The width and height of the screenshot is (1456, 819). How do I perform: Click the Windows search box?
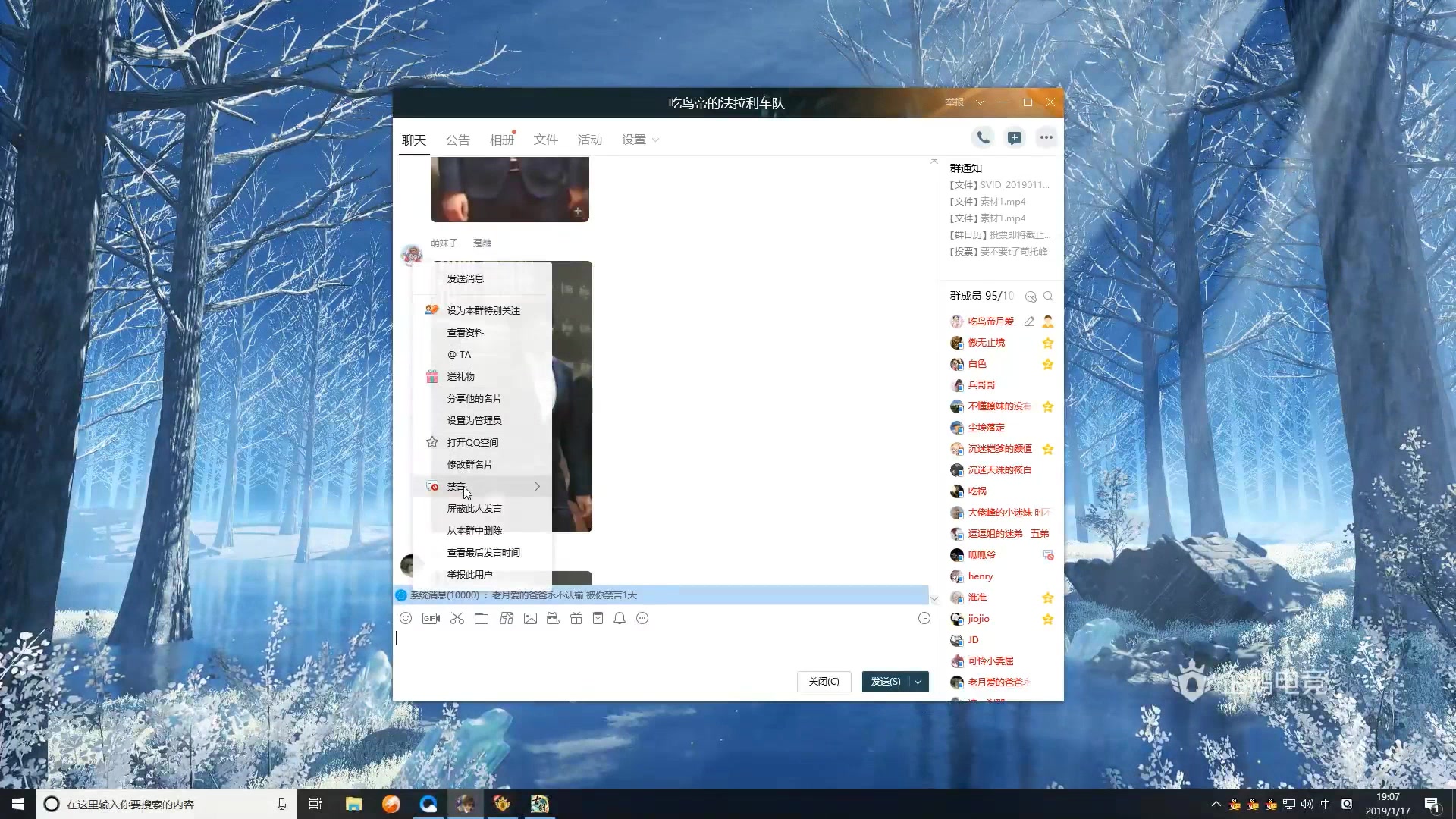(x=167, y=804)
